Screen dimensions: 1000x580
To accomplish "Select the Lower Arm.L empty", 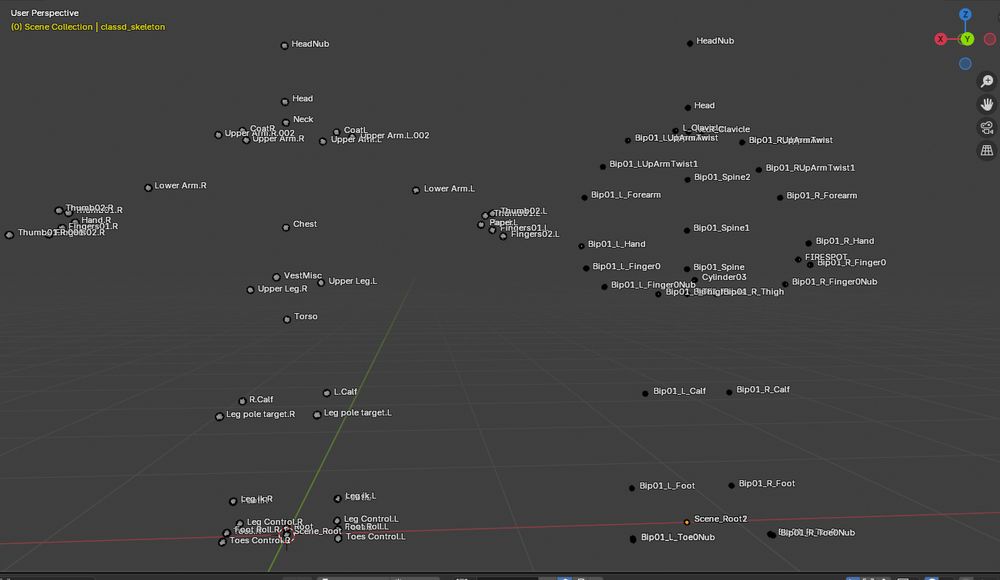I will tap(416, 190).
